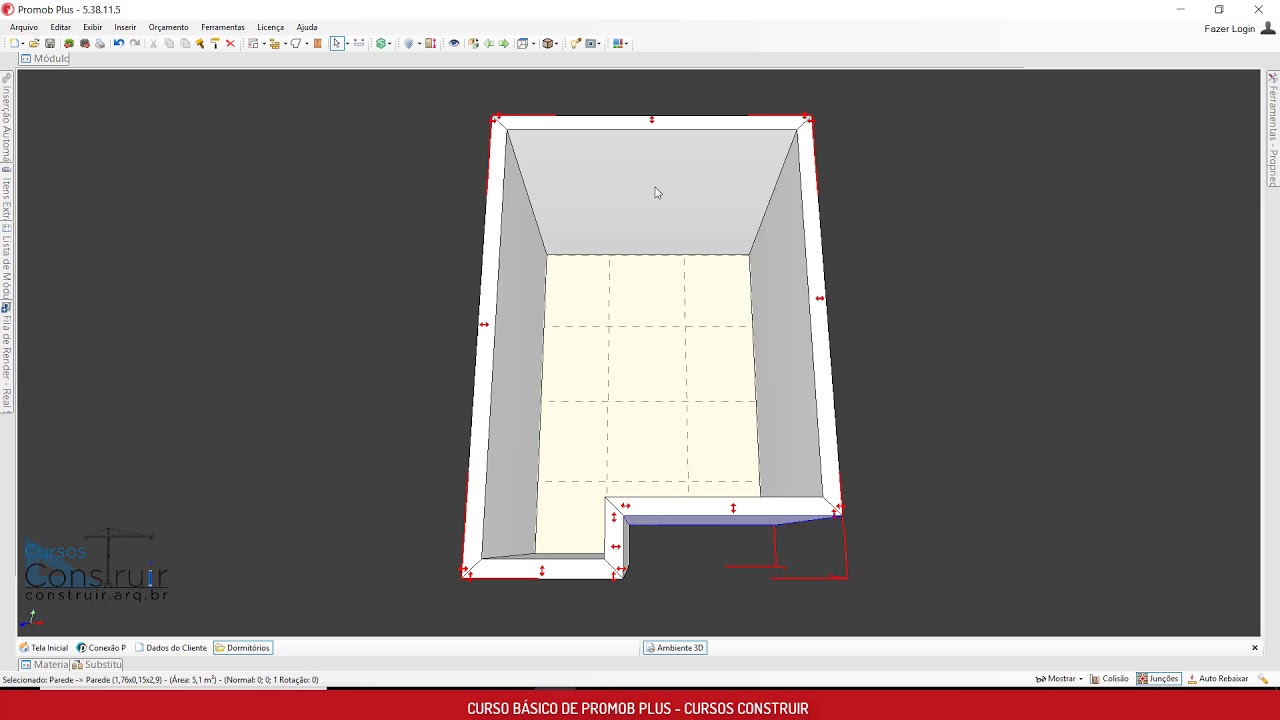Select the Ambiente 3D tab
Image resolution: width=1280 pixels, height=720 pixels.
[x=675, y=648]
